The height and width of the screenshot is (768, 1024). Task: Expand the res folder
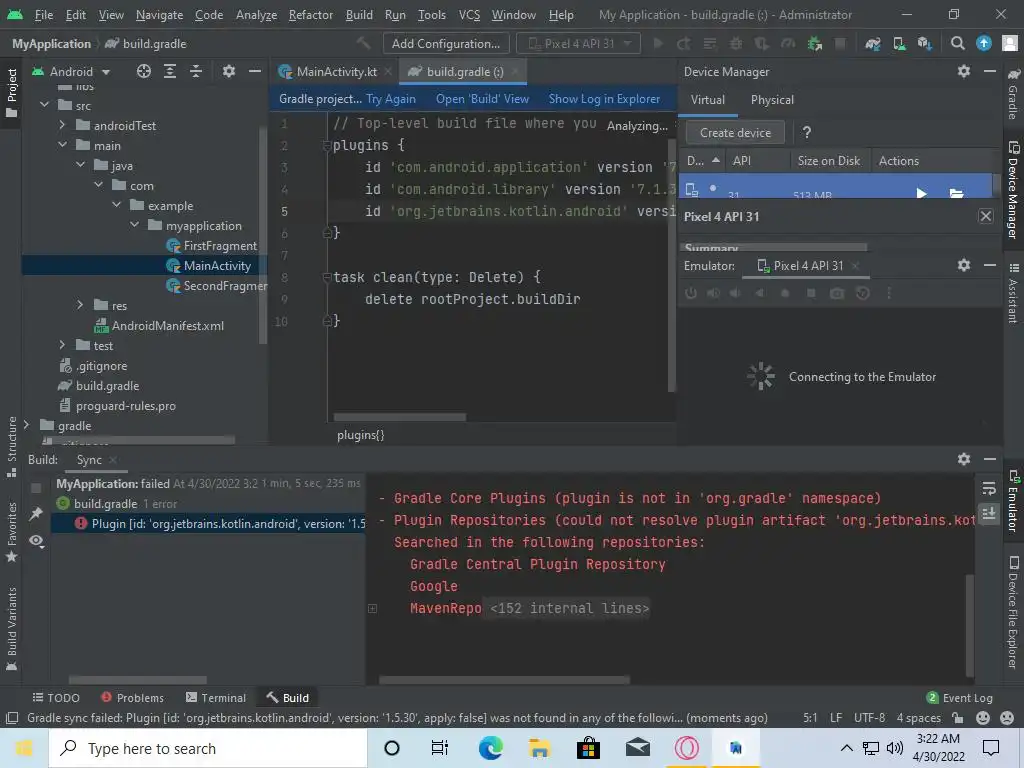click(x=80, y=305)
